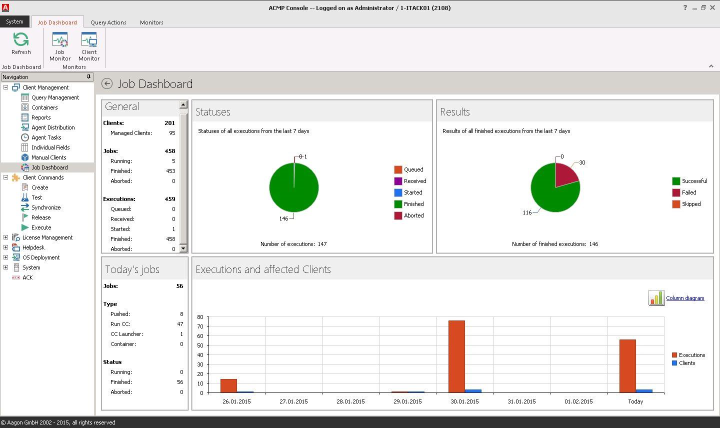Viewport: 720px width, 428px height.
Task: Expand the License Management node
Action: [5, 238]
